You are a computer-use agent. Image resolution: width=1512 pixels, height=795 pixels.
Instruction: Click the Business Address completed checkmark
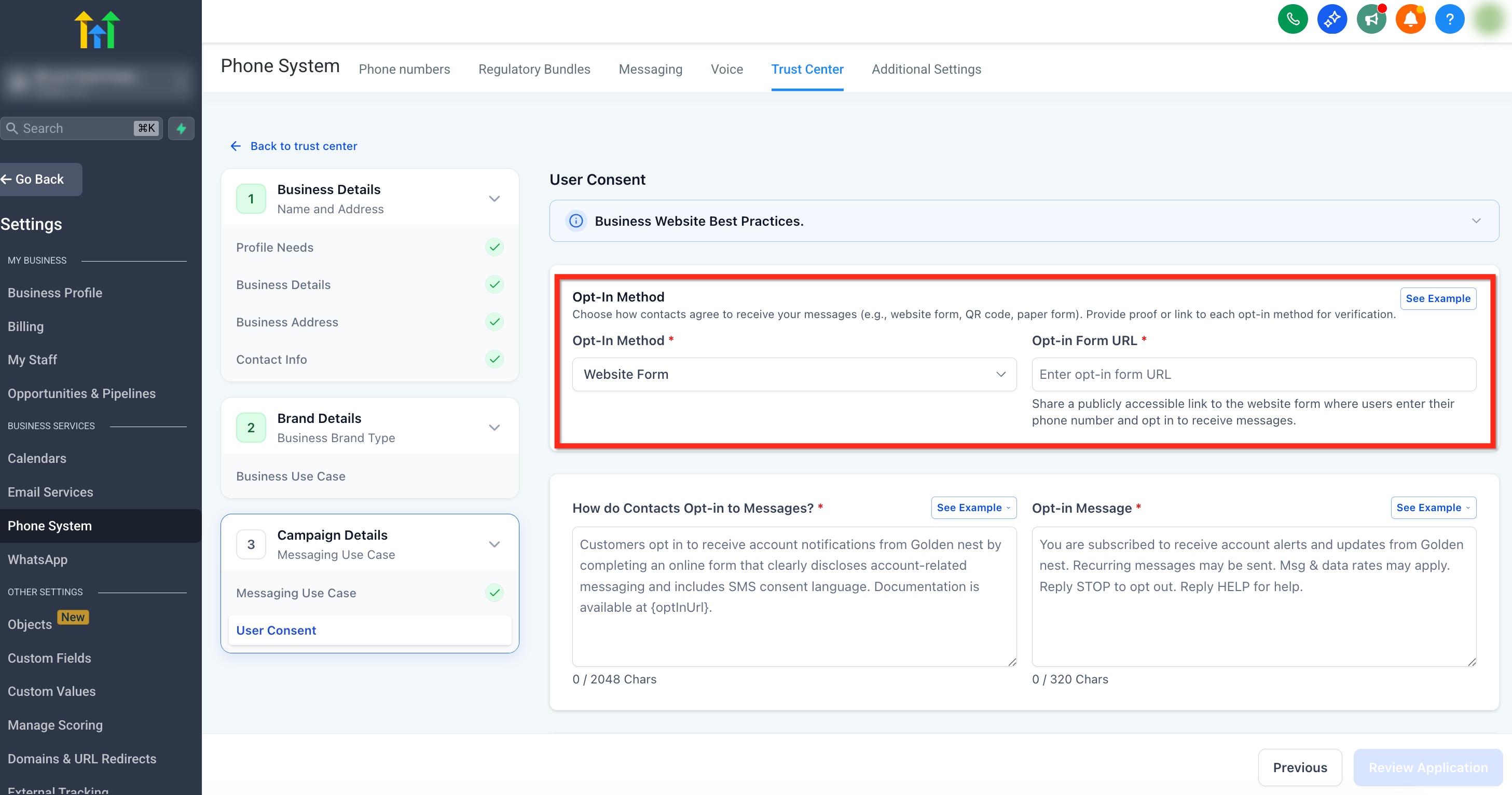[x=494, y=322]
